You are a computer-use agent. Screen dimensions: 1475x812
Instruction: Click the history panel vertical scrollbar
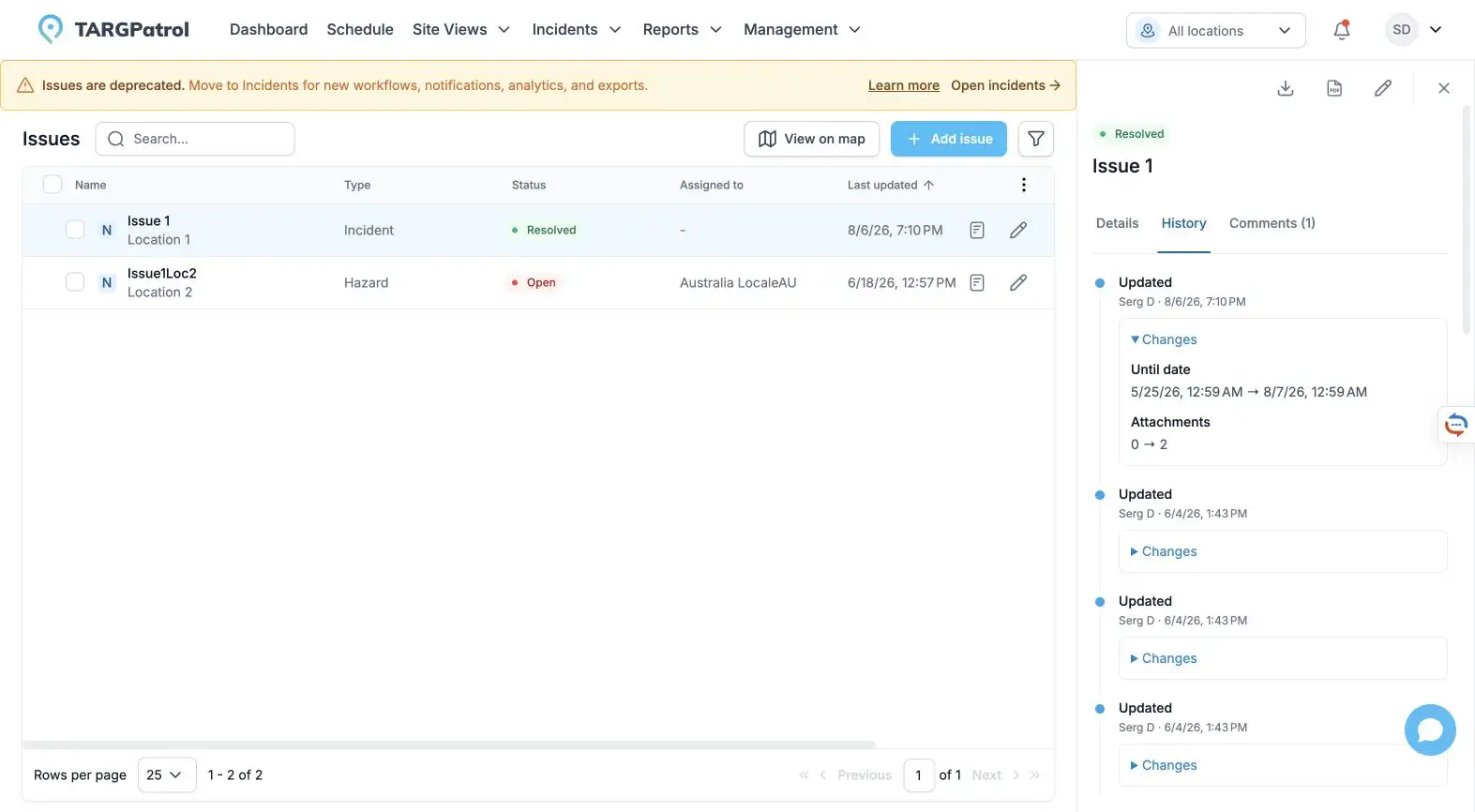click(x=1467, y=219)
